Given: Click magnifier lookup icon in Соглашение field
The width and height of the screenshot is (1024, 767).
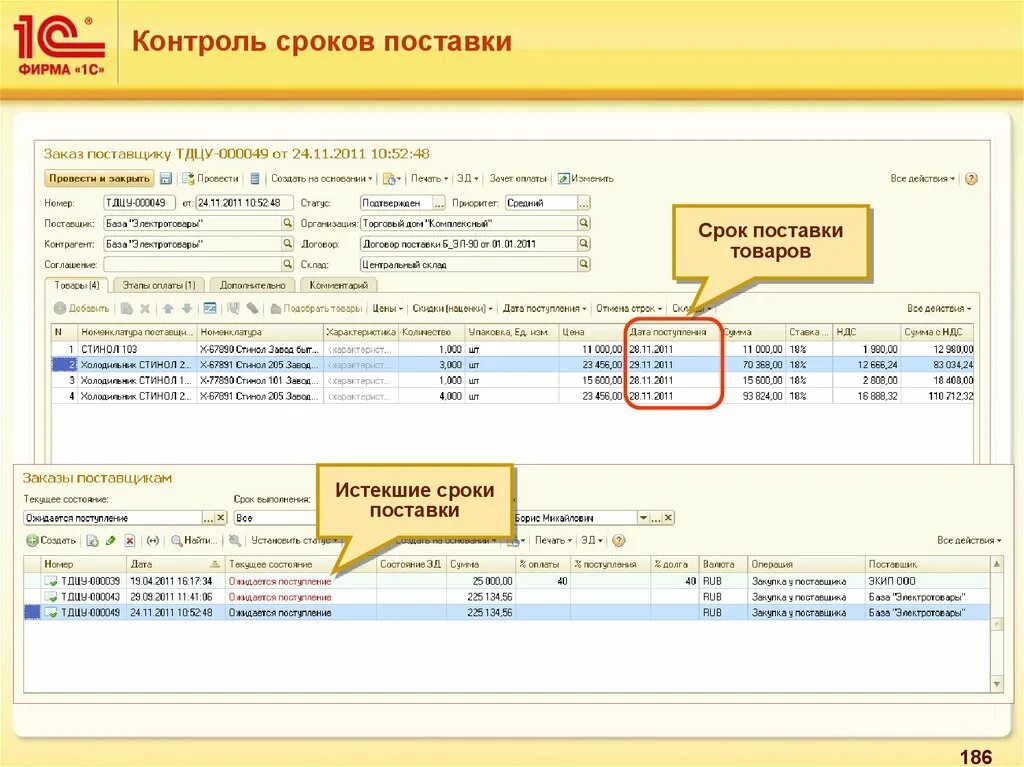Looking at the screenshot, I should point(287,264).
